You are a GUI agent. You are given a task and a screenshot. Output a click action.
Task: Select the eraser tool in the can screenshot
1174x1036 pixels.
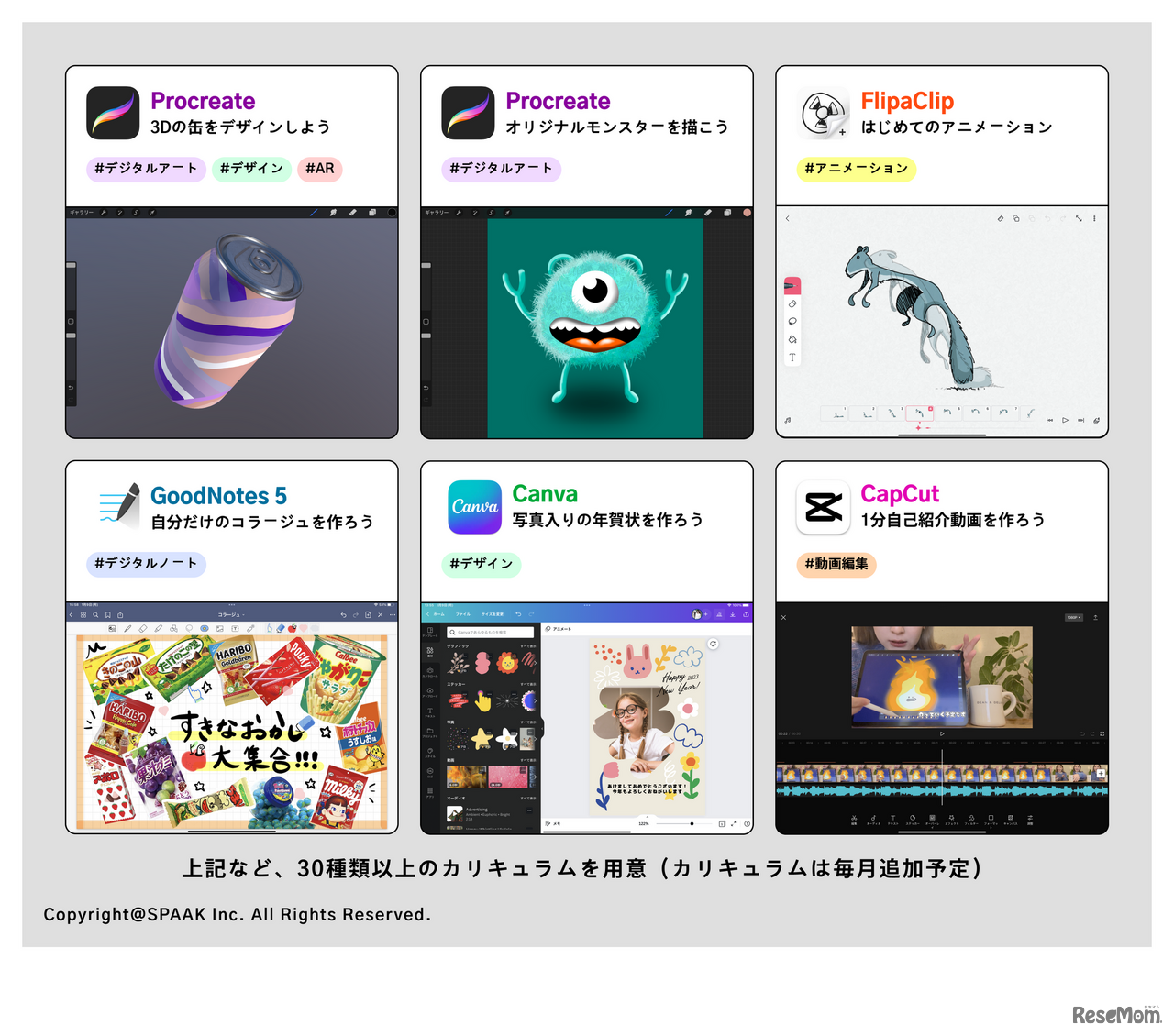pyautogui.click(x=352, y=213)
